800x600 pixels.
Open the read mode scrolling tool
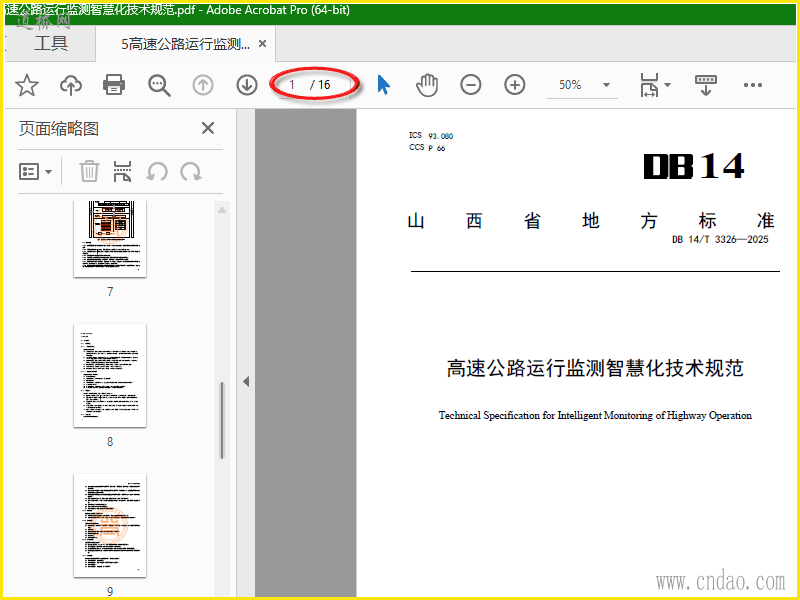(x=706, y=85)
